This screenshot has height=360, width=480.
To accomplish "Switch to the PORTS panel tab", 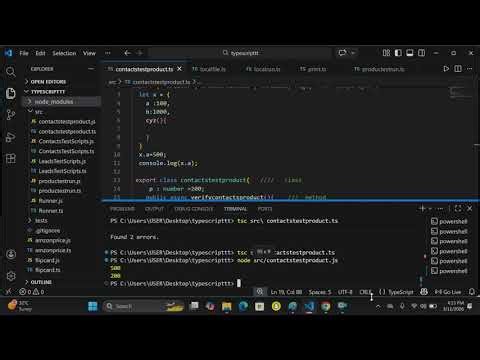I will pos(265,209).
